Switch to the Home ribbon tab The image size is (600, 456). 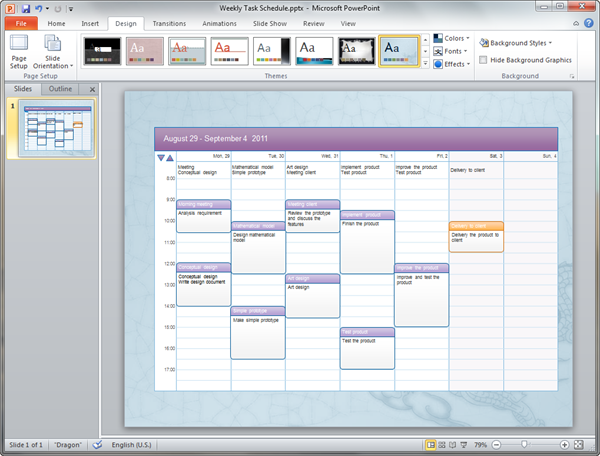tap(56, 23)
